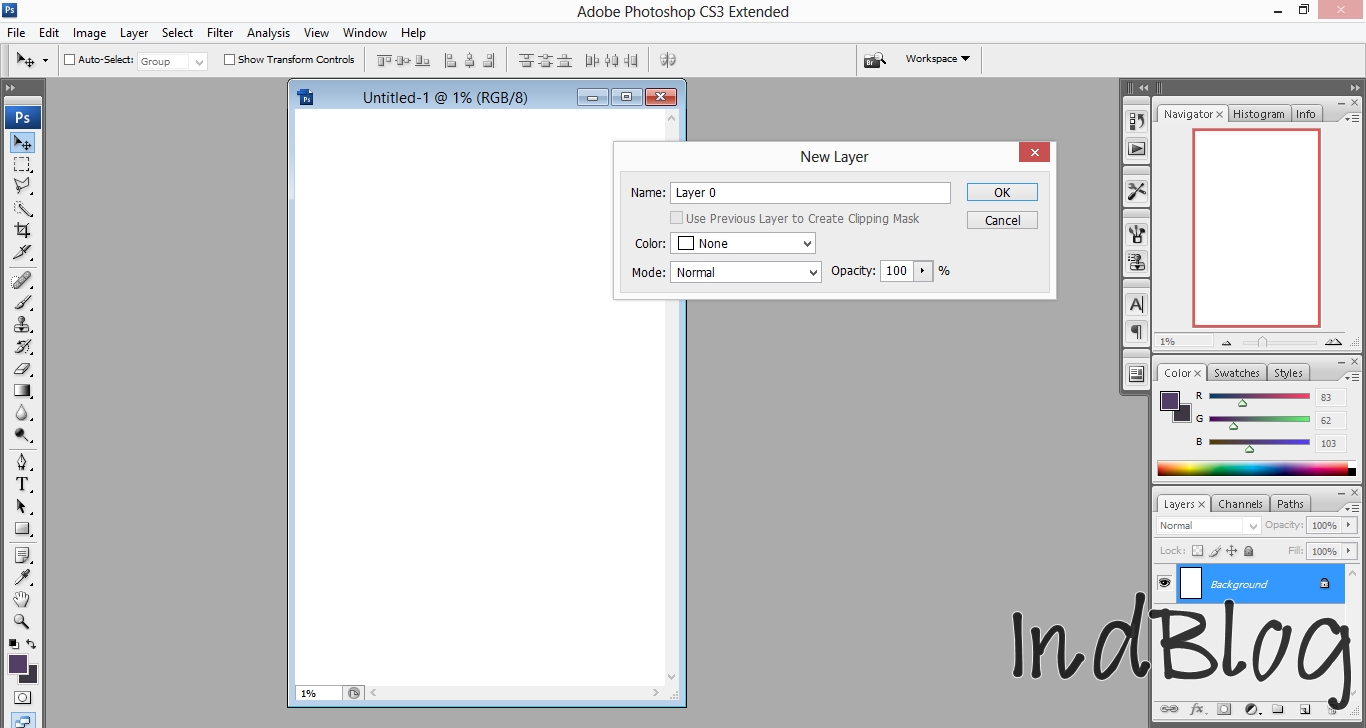Select the Slice tool
The height and width of the screenshot is (728, 1366).
[x=22, y=252]
